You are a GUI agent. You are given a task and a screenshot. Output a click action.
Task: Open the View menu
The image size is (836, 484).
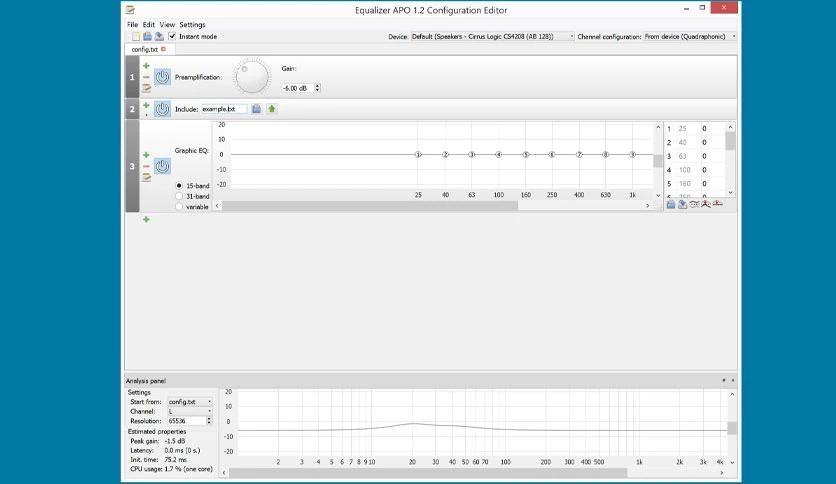pyautogui.click(x=167, y=25)
